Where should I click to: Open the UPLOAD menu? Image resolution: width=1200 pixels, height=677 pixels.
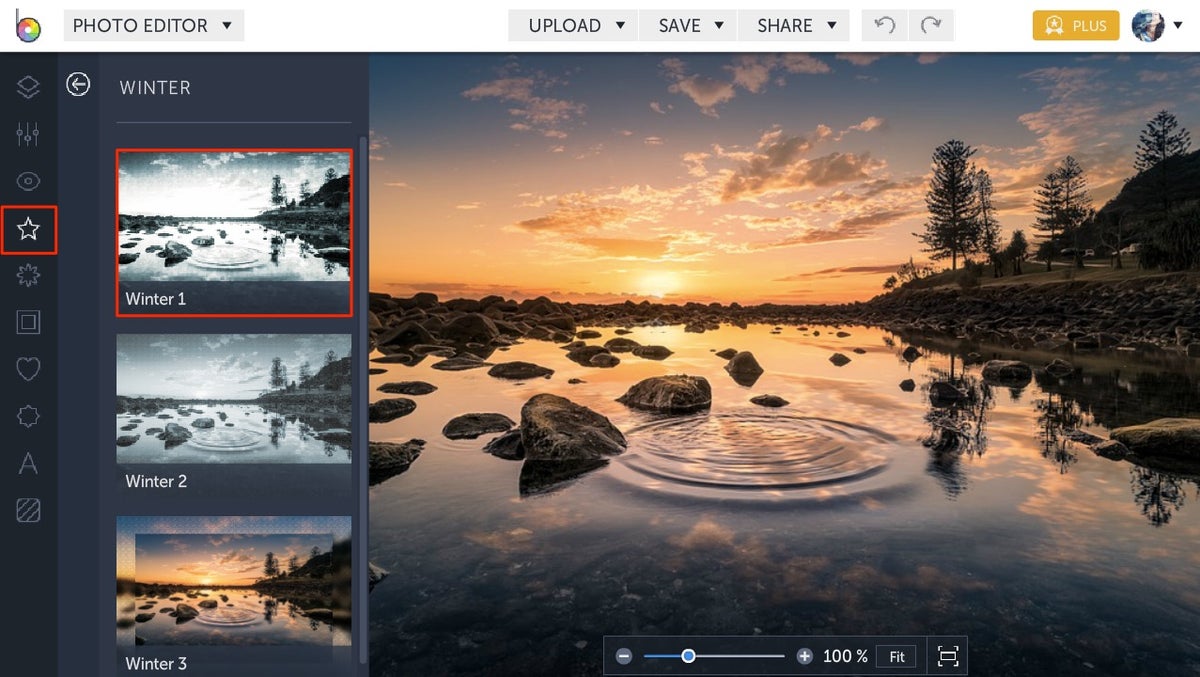pos(572,25)
